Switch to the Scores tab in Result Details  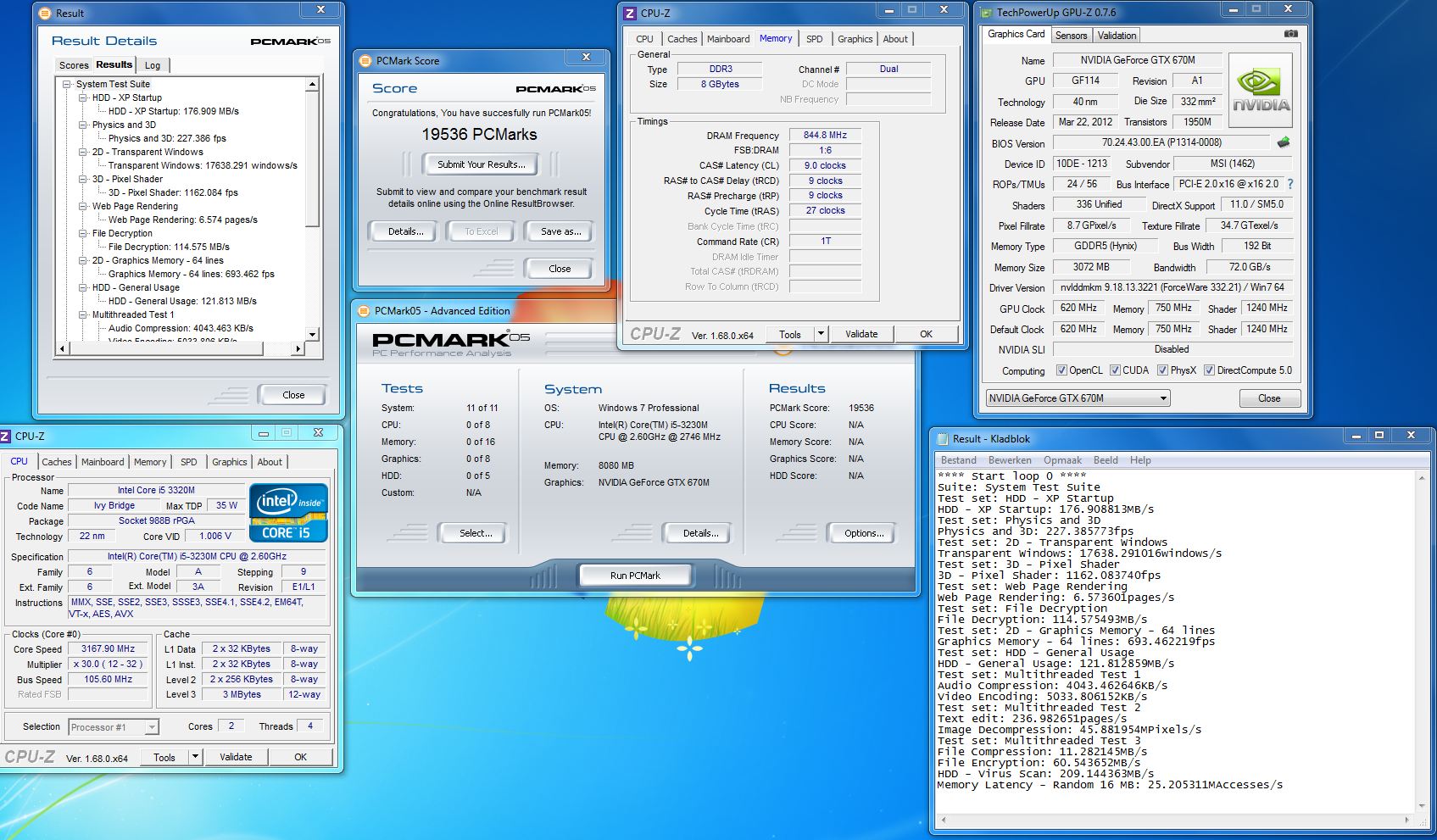click(x=74, y=65)
